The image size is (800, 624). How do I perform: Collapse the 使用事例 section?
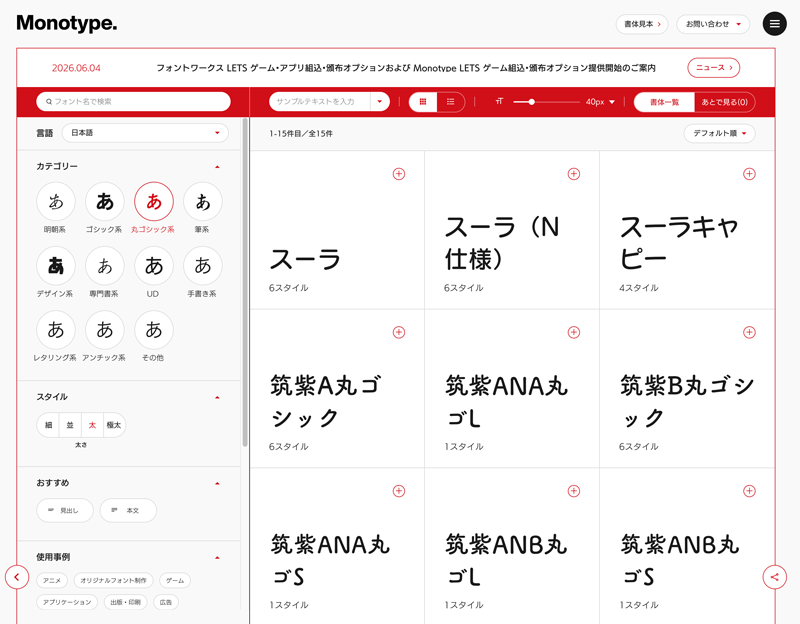point(217,557)
